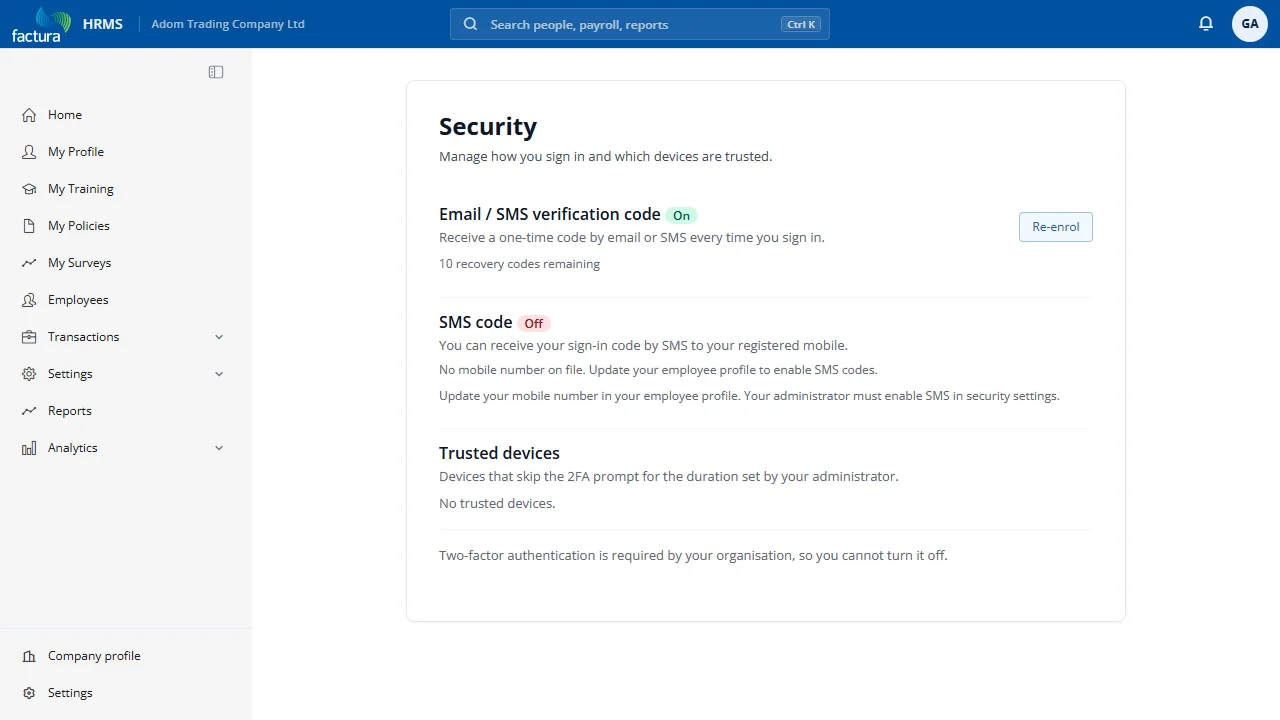The width and height of the screenshot is (1280, 720).
Task: Open My Surveys page
Action: click(124, 263)
